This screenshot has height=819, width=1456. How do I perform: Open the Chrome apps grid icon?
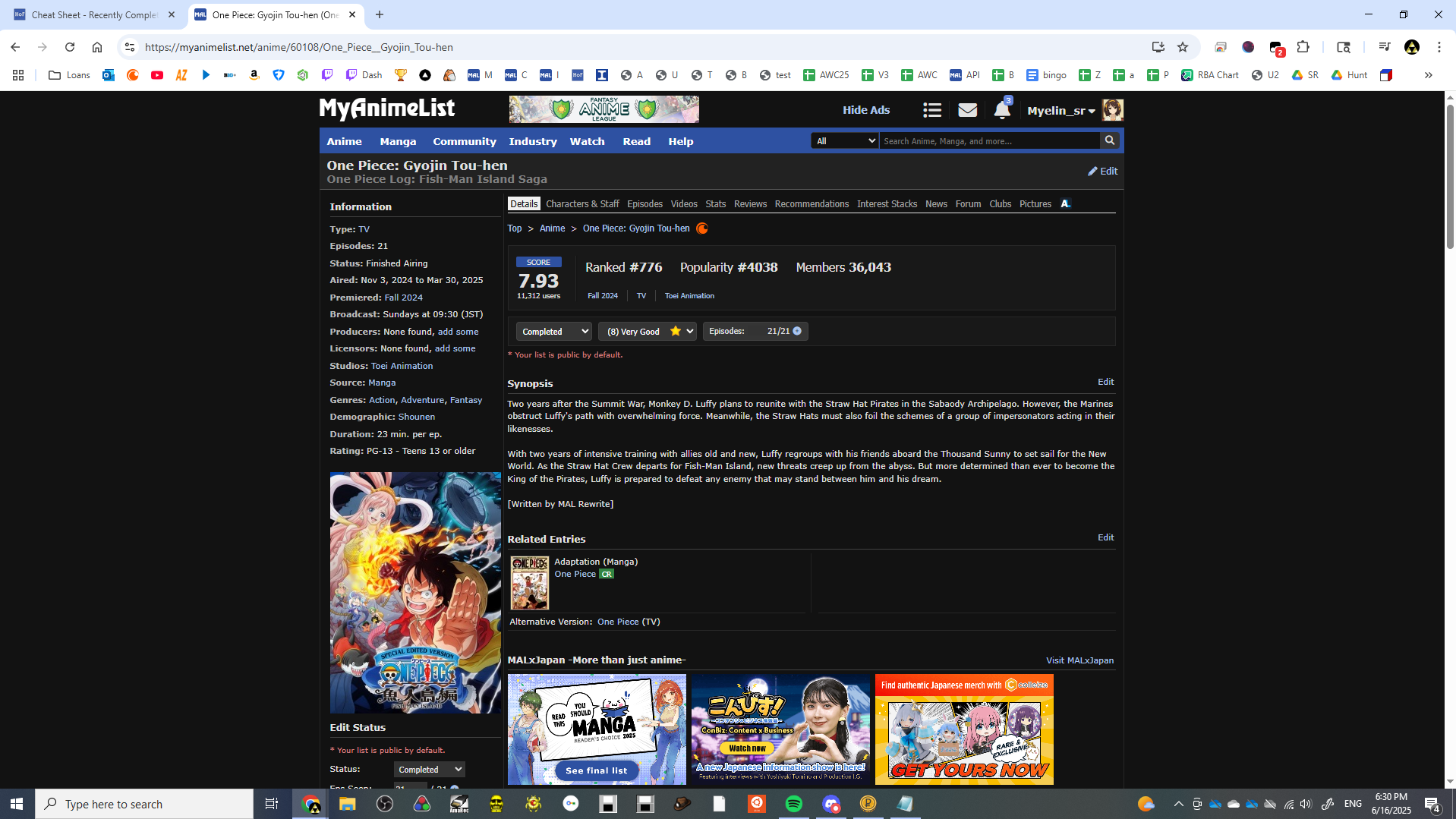(18, 75)
